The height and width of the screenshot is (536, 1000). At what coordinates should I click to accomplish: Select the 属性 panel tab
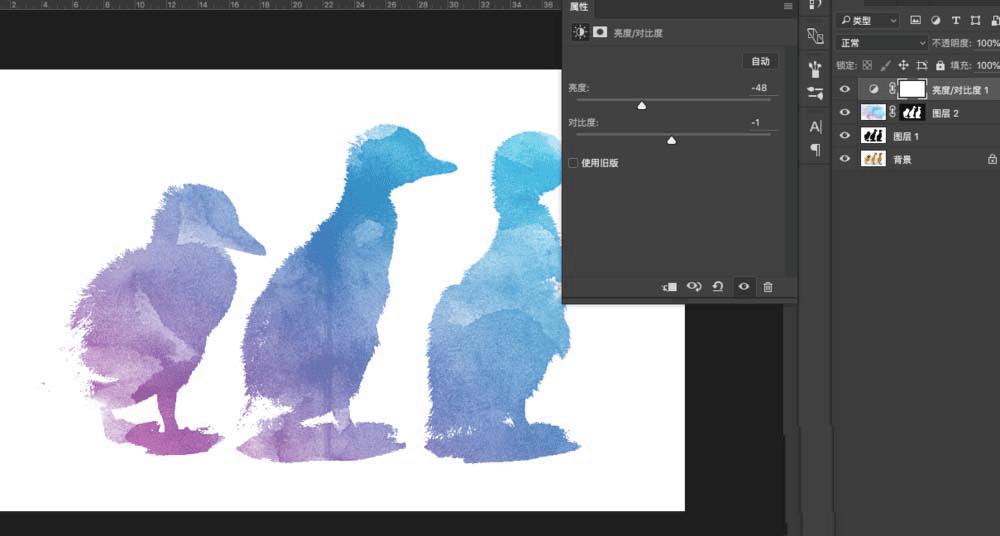pos(579,7)
